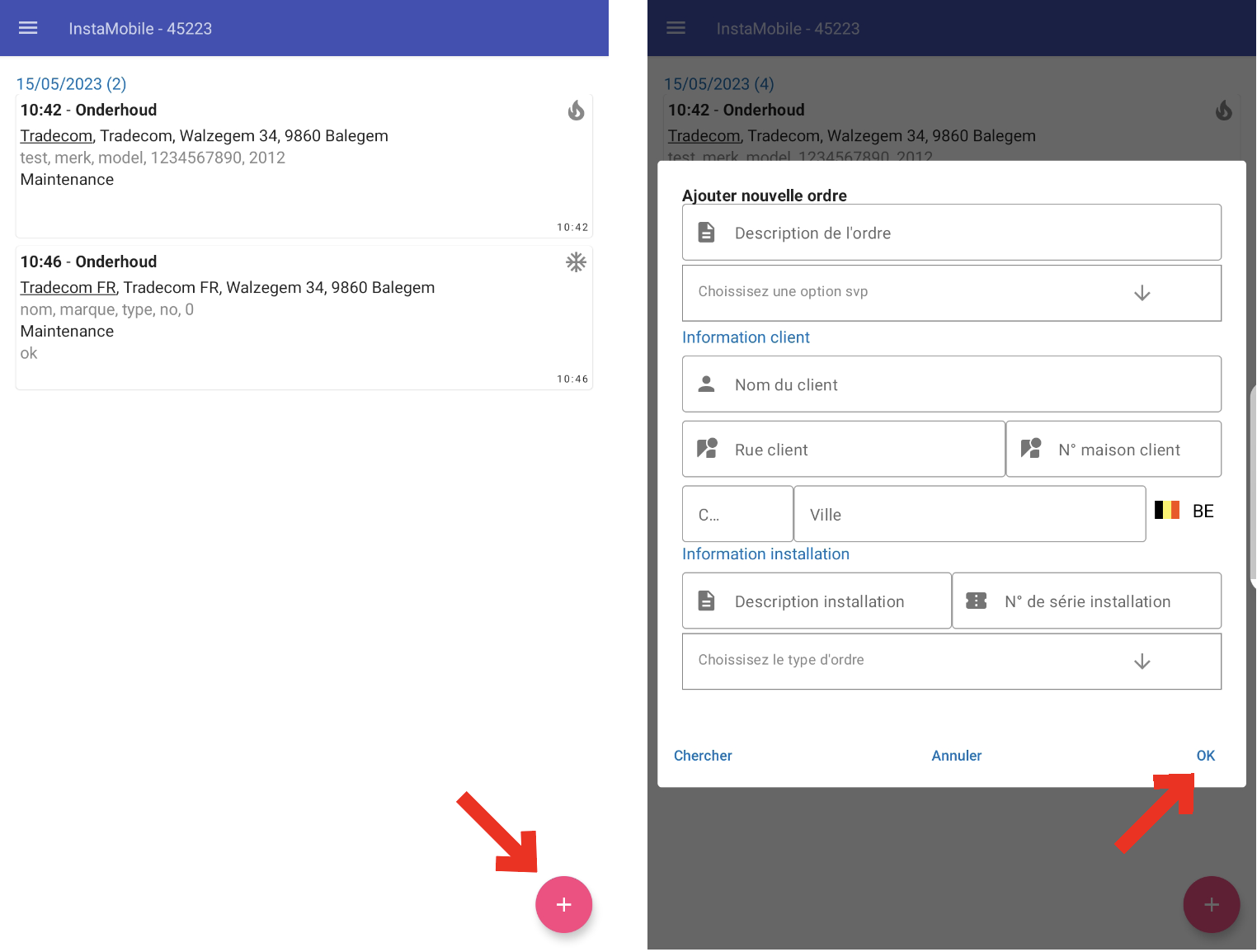1257x952 pixels.
Task: Open the Tradecom client link in 10:42 card
Action: point(56,136)
